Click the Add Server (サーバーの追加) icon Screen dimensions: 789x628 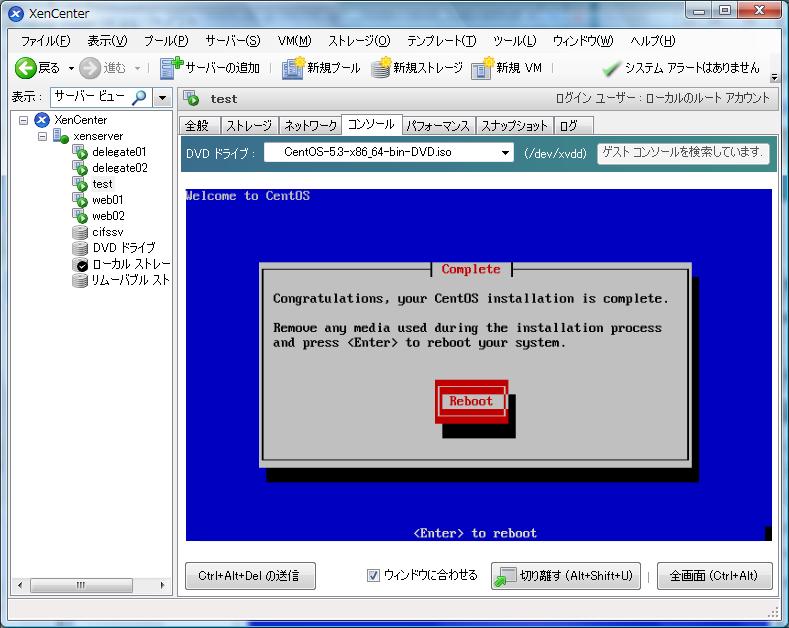[x=171, y=68]
